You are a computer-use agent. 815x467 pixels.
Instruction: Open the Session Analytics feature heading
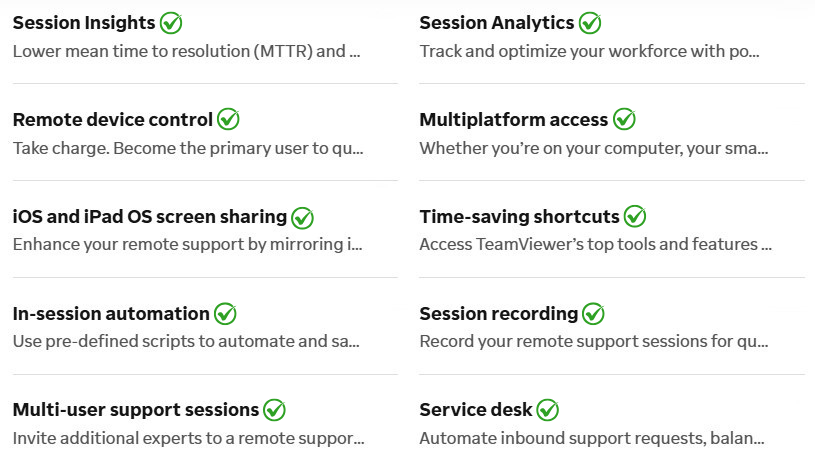[x=497, y=23]
